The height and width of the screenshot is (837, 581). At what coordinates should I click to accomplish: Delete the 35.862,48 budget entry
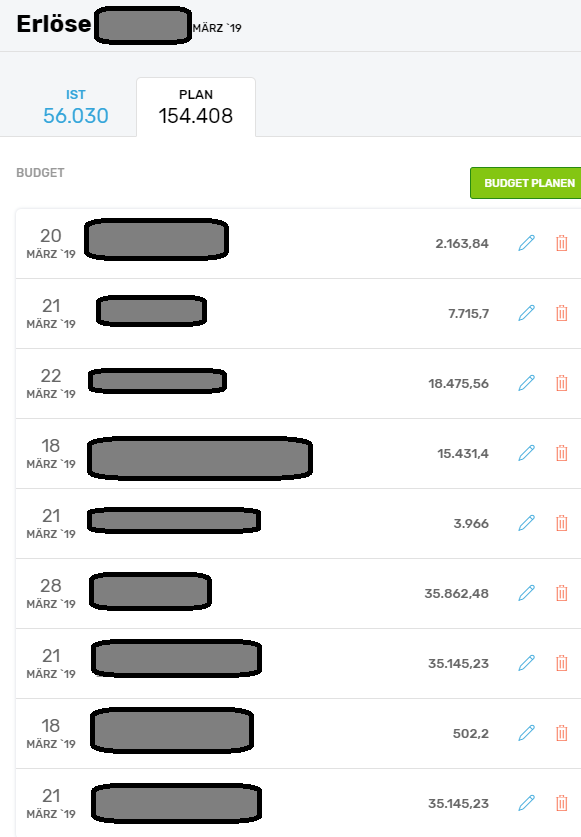coord(562,593)
